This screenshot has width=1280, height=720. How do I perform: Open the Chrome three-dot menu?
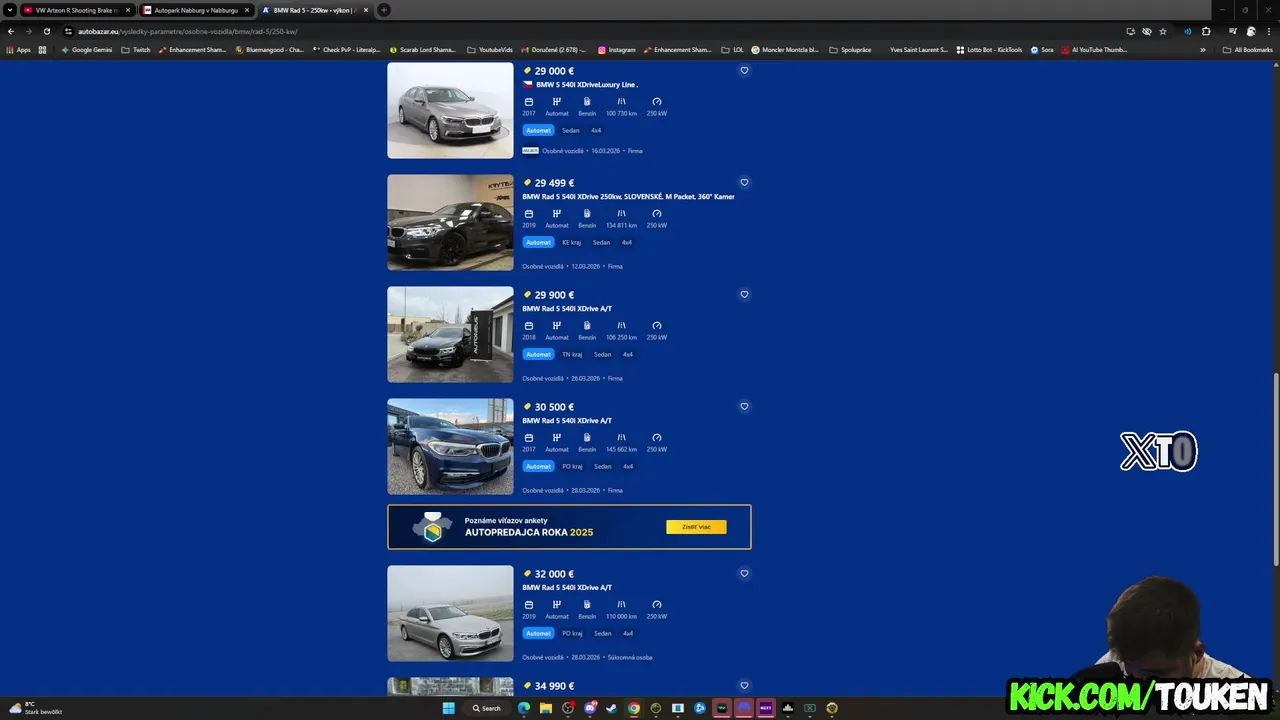click(1269, 31)
